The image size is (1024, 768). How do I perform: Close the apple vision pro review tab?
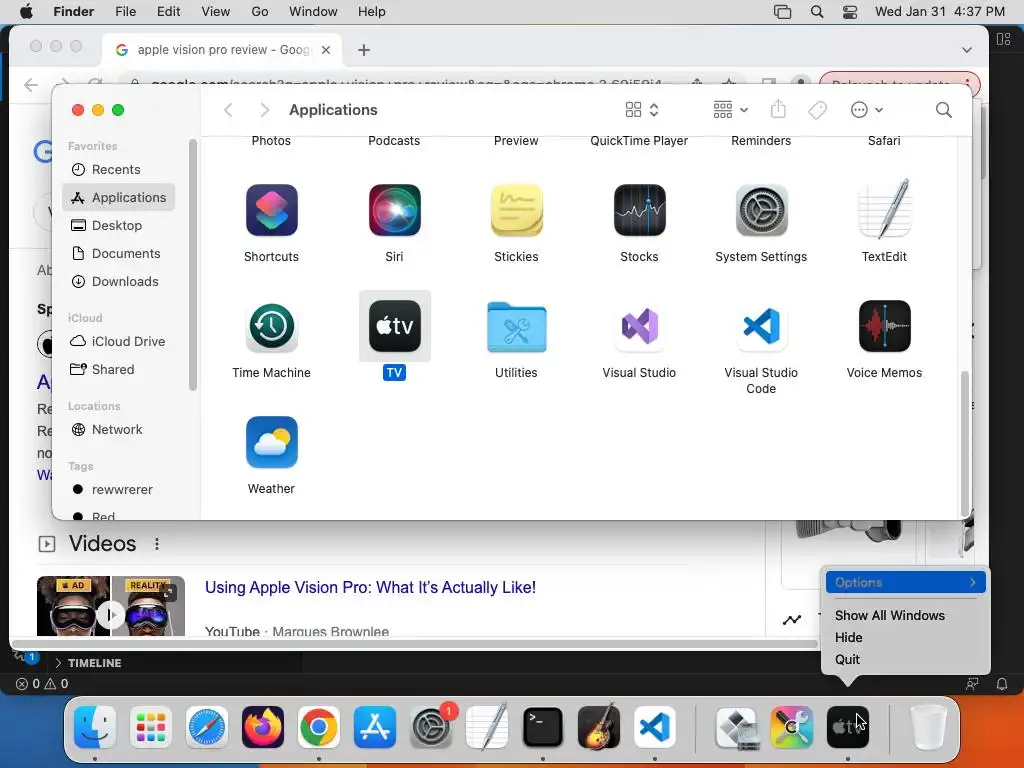[x=326, y=50]
